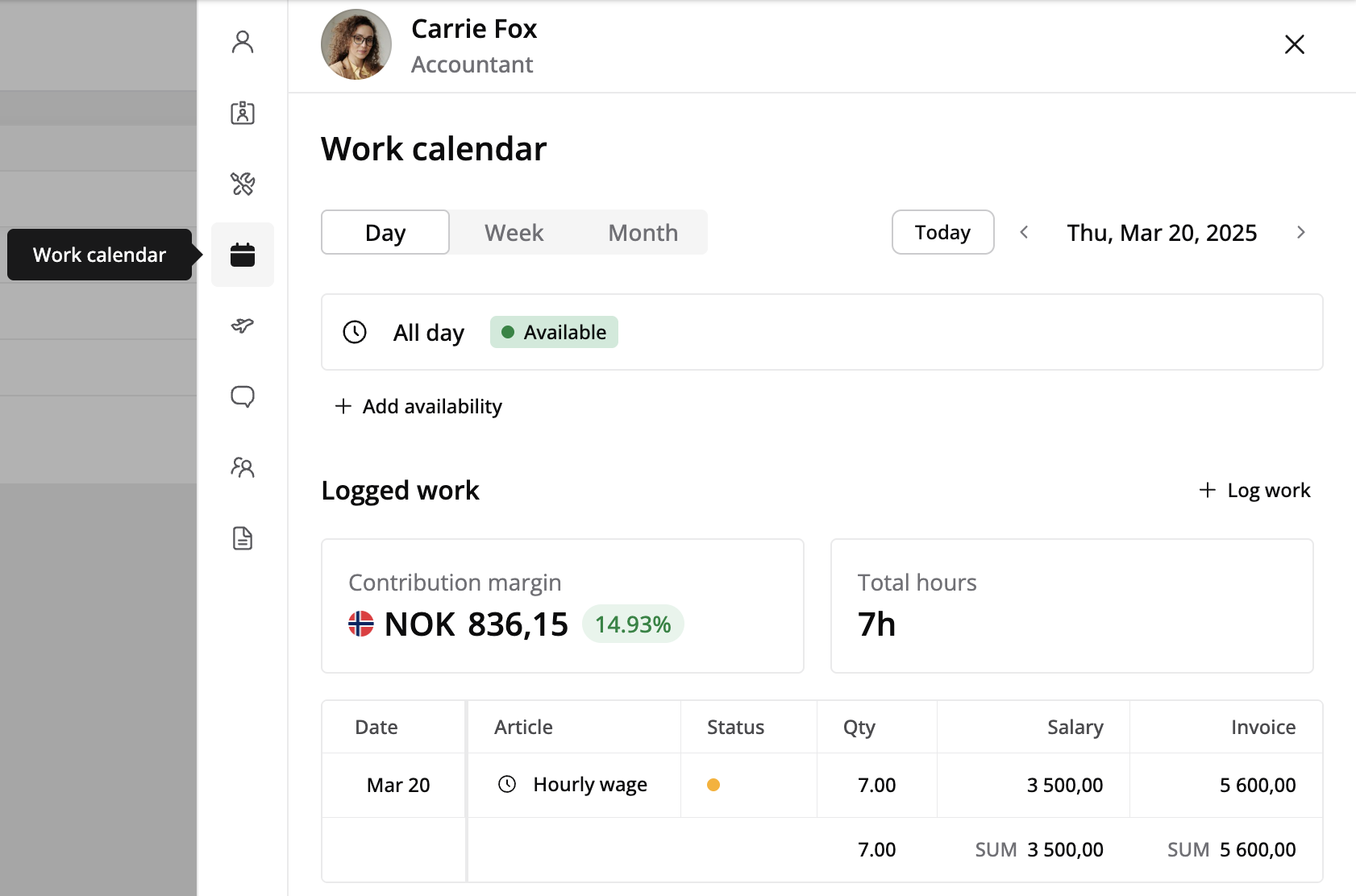Image resolution: width=1356 pixels, height=896 pixels.
Task: Switch to Month view
Action: point(643,233)
